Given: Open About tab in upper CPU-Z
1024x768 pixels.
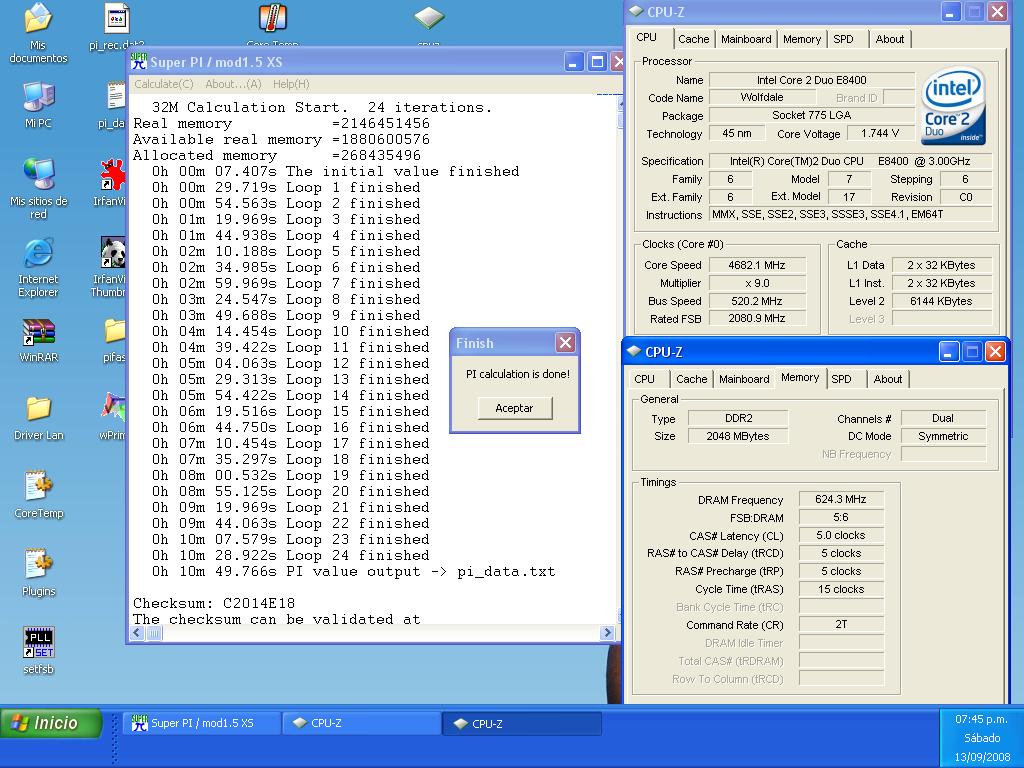Looking at the screenshot, I should coord(889,39).
